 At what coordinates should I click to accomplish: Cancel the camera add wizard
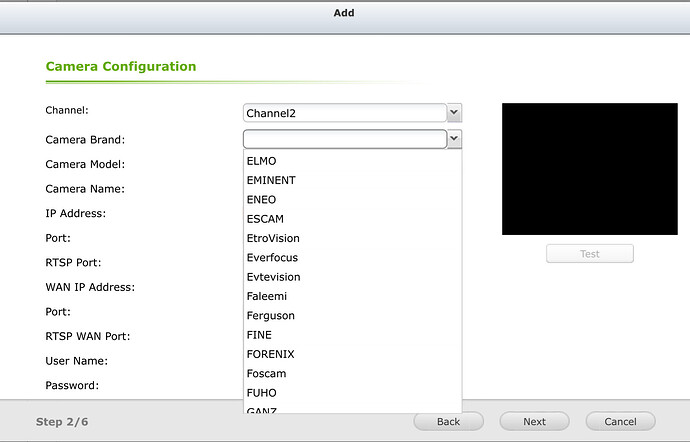[x=620, y=421]
